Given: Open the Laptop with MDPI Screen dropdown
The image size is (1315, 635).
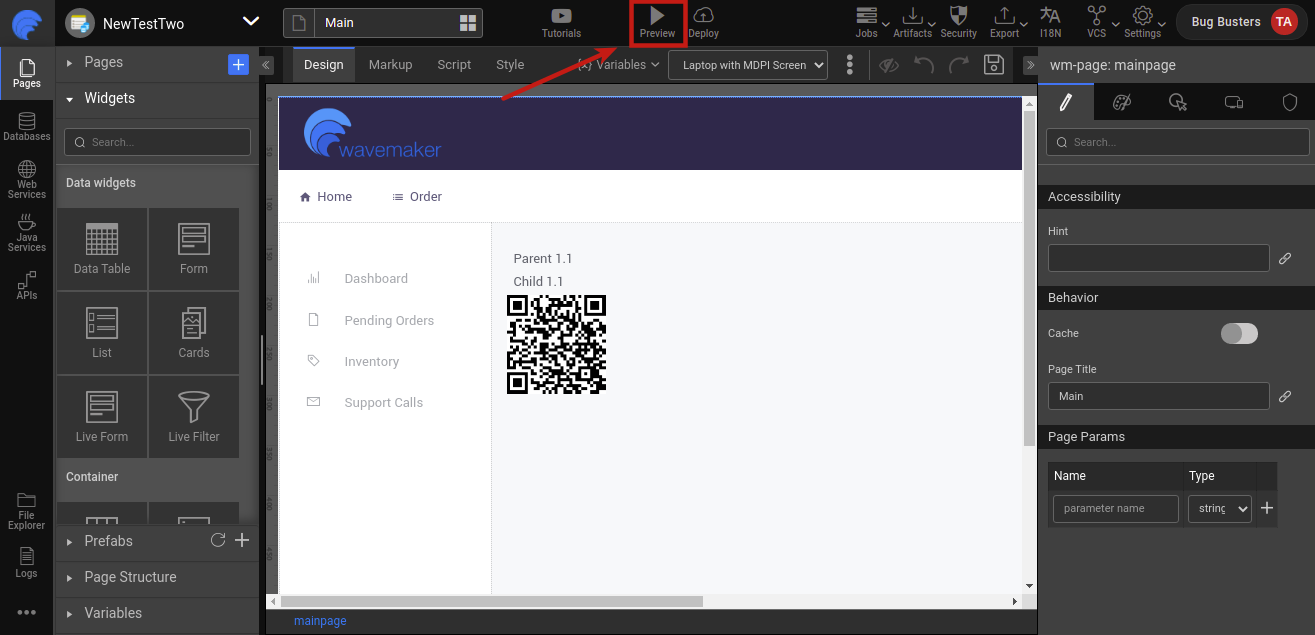Looking at the screenshot, I should [747, 64].
